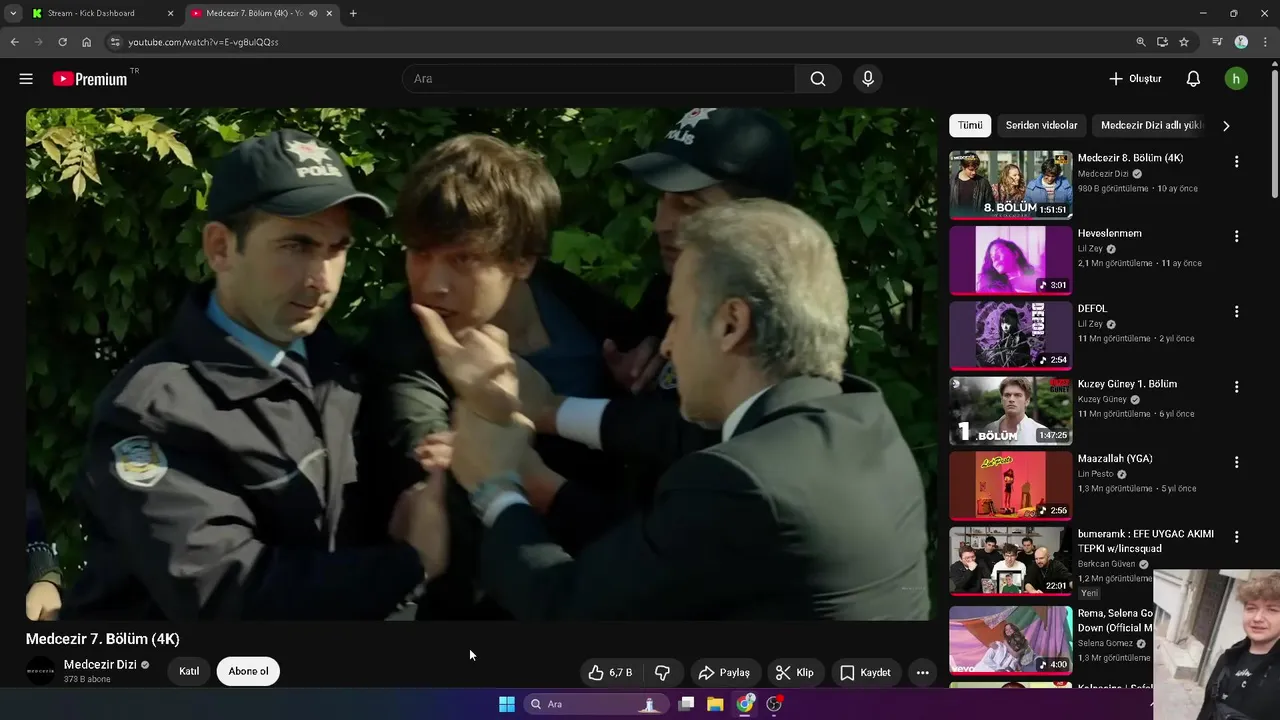Image resolution: width=1280 pixels, height=720 pixels.
Task: Click the "Paylaş" share button
Action: tap(724, 672)
